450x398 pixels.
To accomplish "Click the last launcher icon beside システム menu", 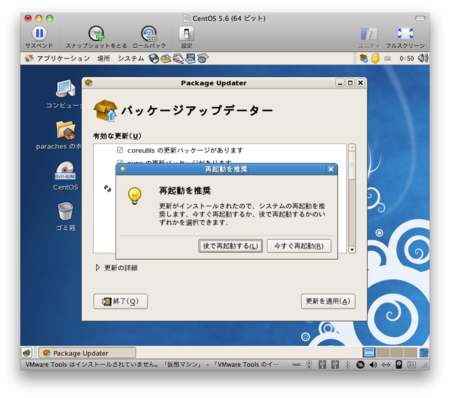I will [x=202, y=59].
